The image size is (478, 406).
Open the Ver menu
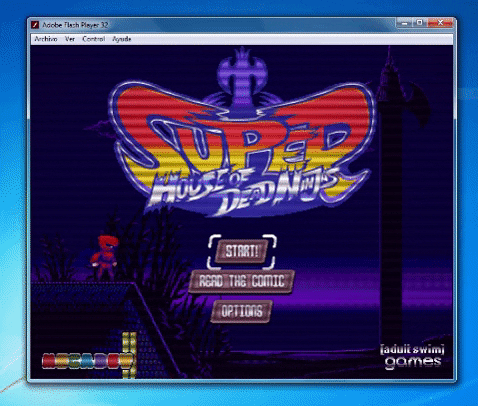click(70, 39)
